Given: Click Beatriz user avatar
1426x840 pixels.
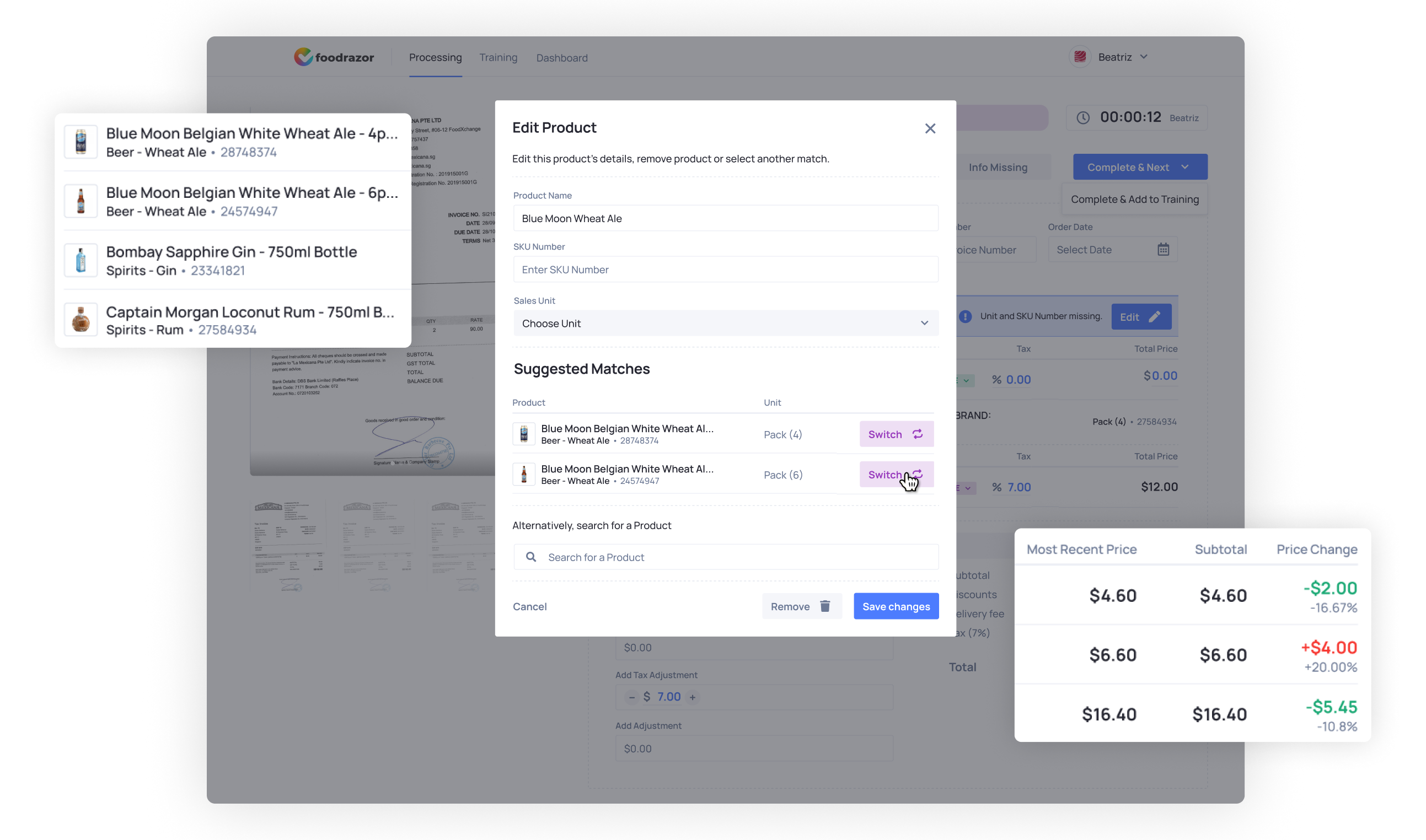Looking at the screenshot, I should pos(1079,57).
